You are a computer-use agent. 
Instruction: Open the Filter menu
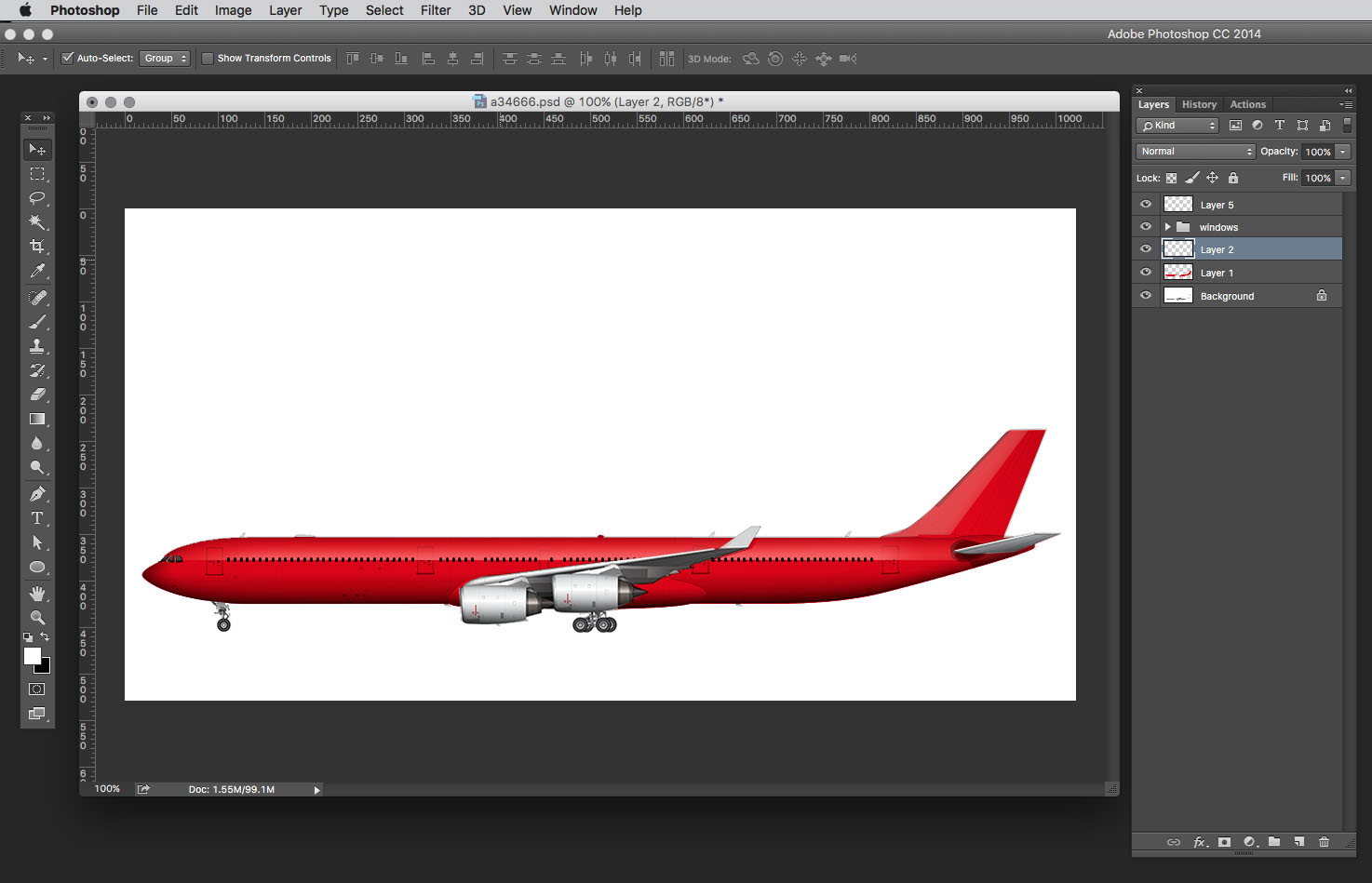(435, 10)
